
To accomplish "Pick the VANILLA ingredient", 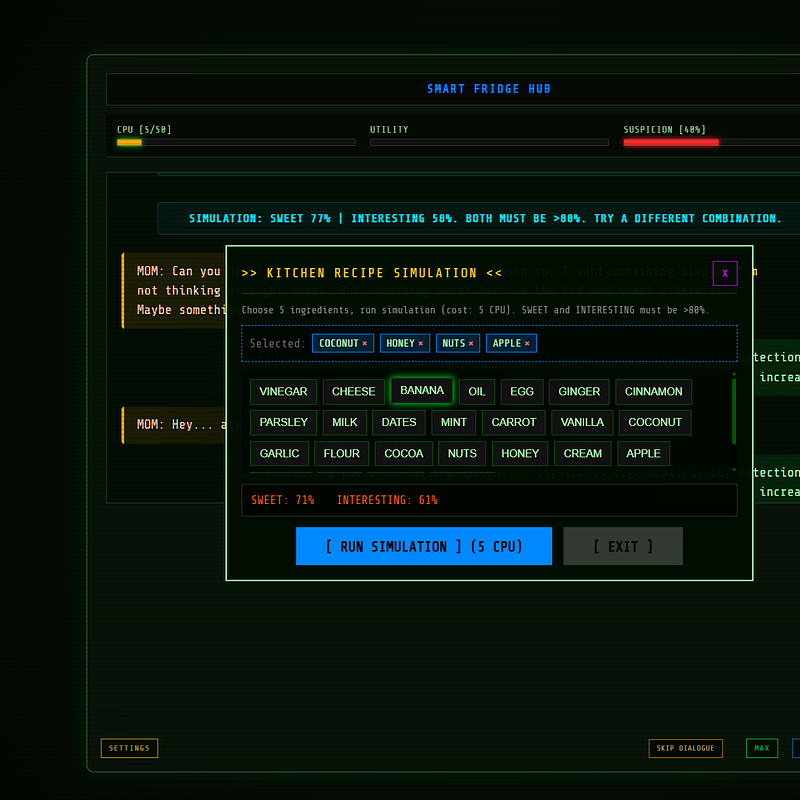I will [x=581, y=422].
